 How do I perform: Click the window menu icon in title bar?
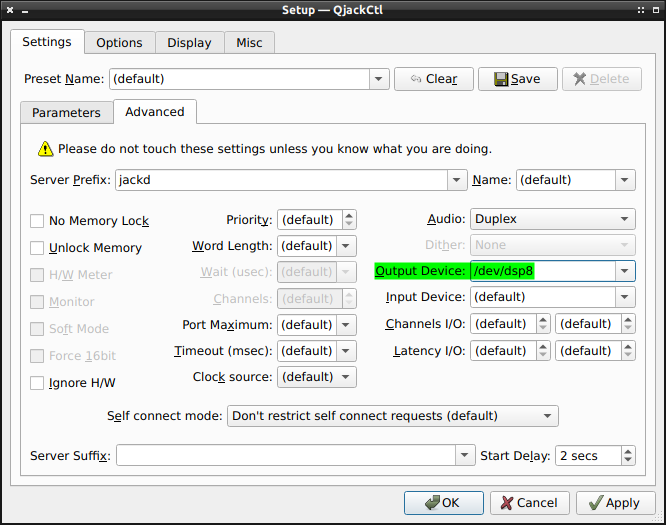coord(12,10)
